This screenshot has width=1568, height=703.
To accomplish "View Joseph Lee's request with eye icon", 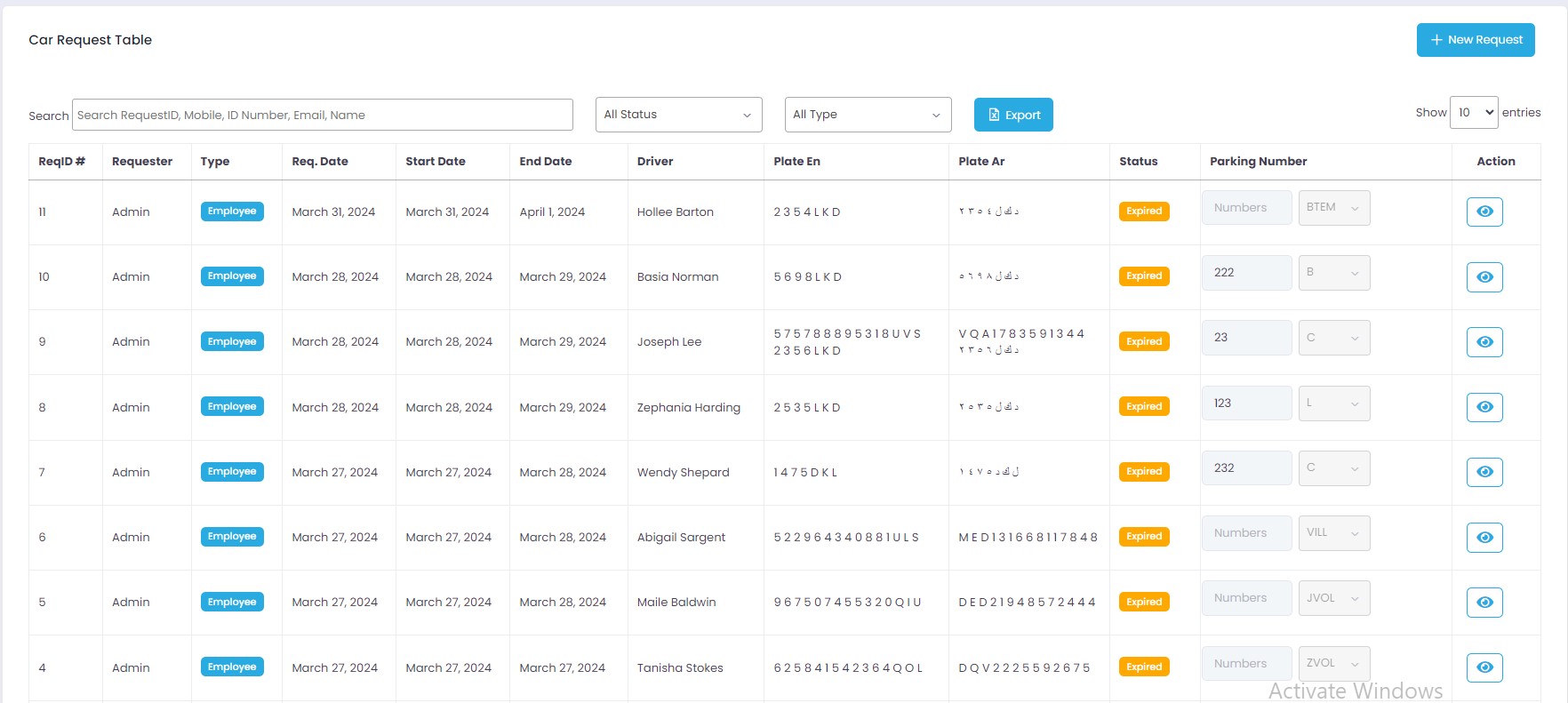I will point(1484,342).
